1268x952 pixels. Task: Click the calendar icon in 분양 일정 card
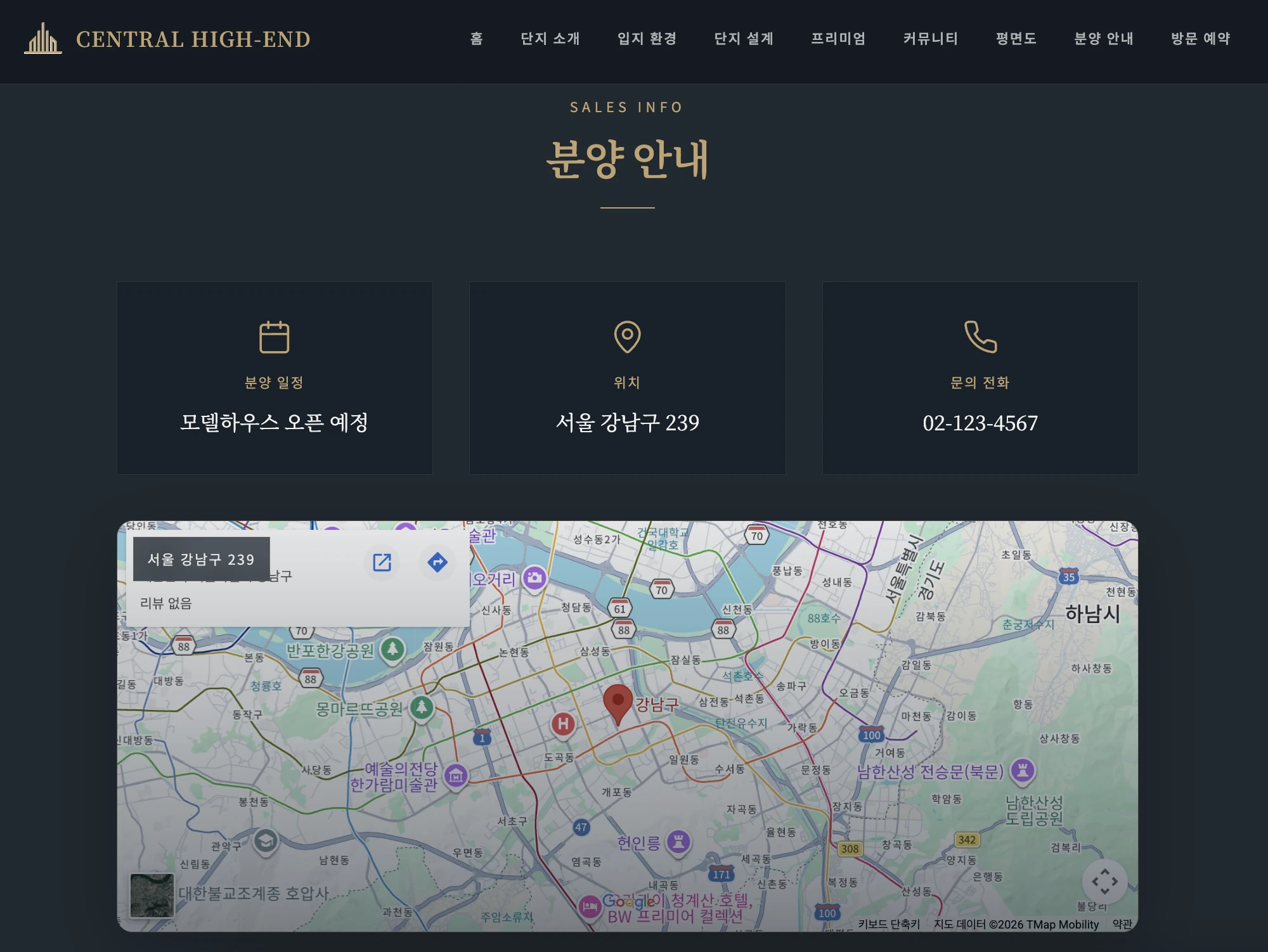275,337
